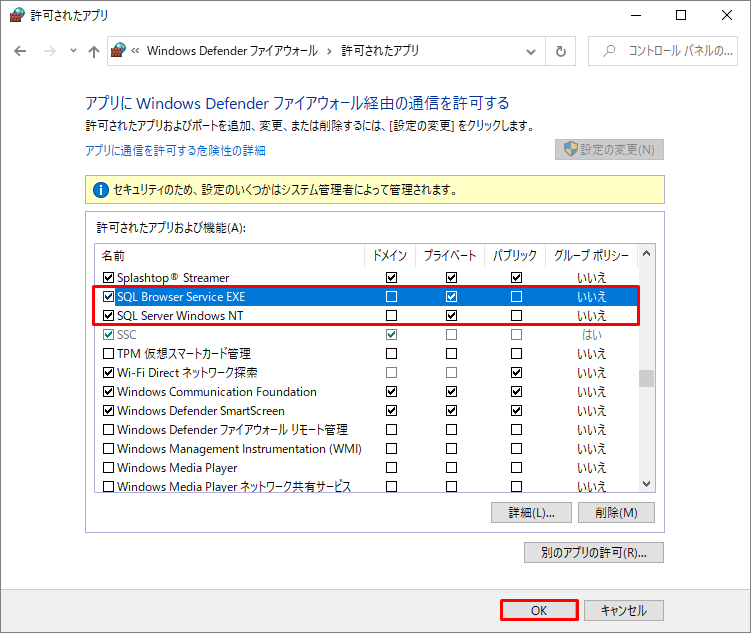Focus the Control Panel search field
Screen dimensions: 751x633
click(x=662, y=51)
